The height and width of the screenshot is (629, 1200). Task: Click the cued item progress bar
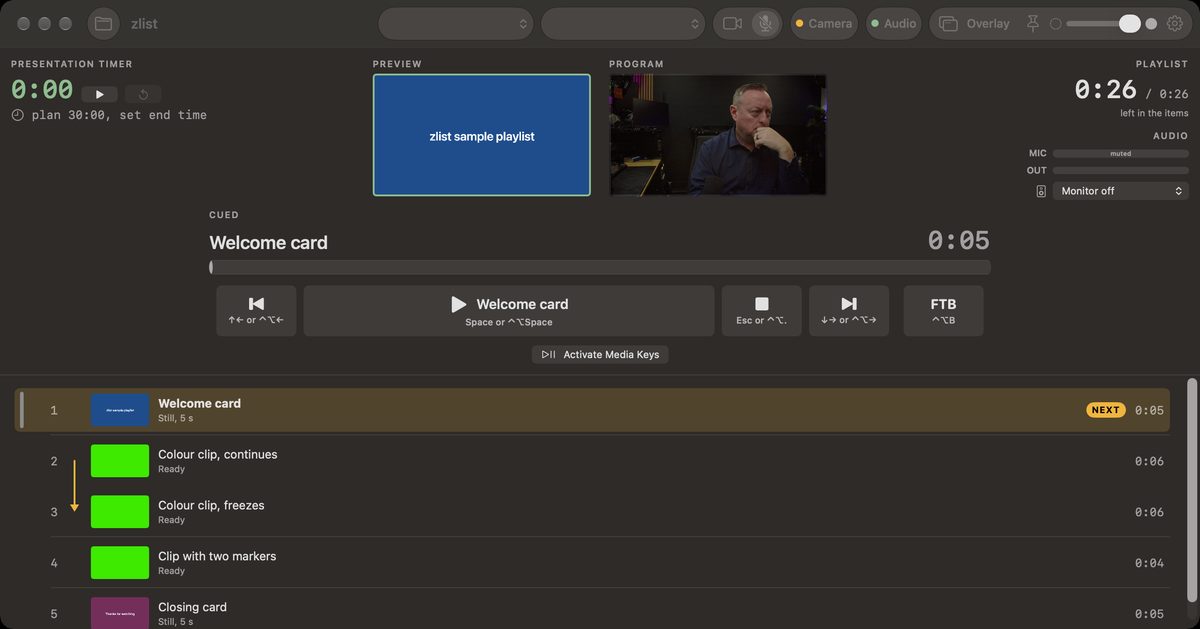tap(600, 267)
